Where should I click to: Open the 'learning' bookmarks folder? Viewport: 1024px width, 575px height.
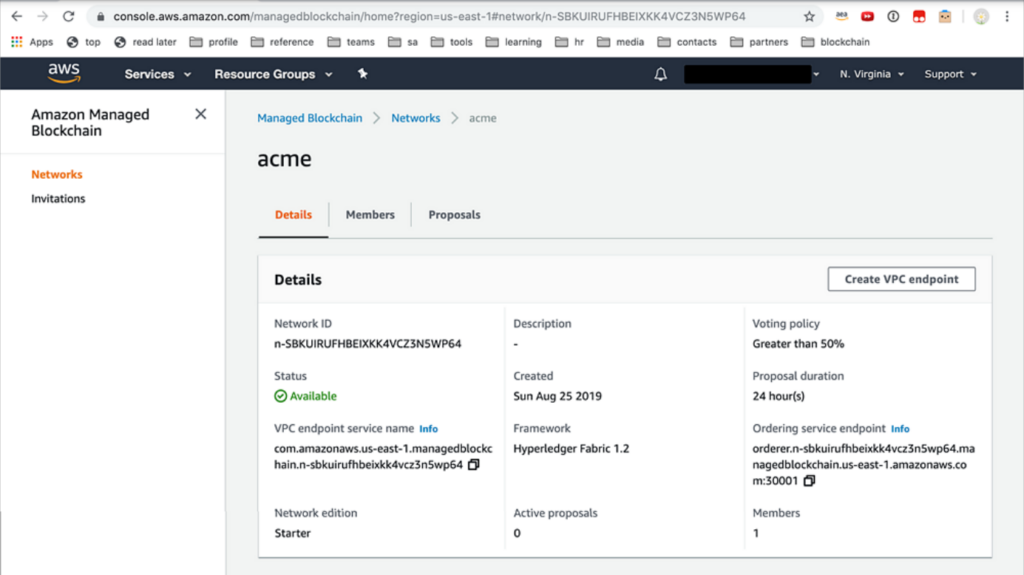[513, 42]
